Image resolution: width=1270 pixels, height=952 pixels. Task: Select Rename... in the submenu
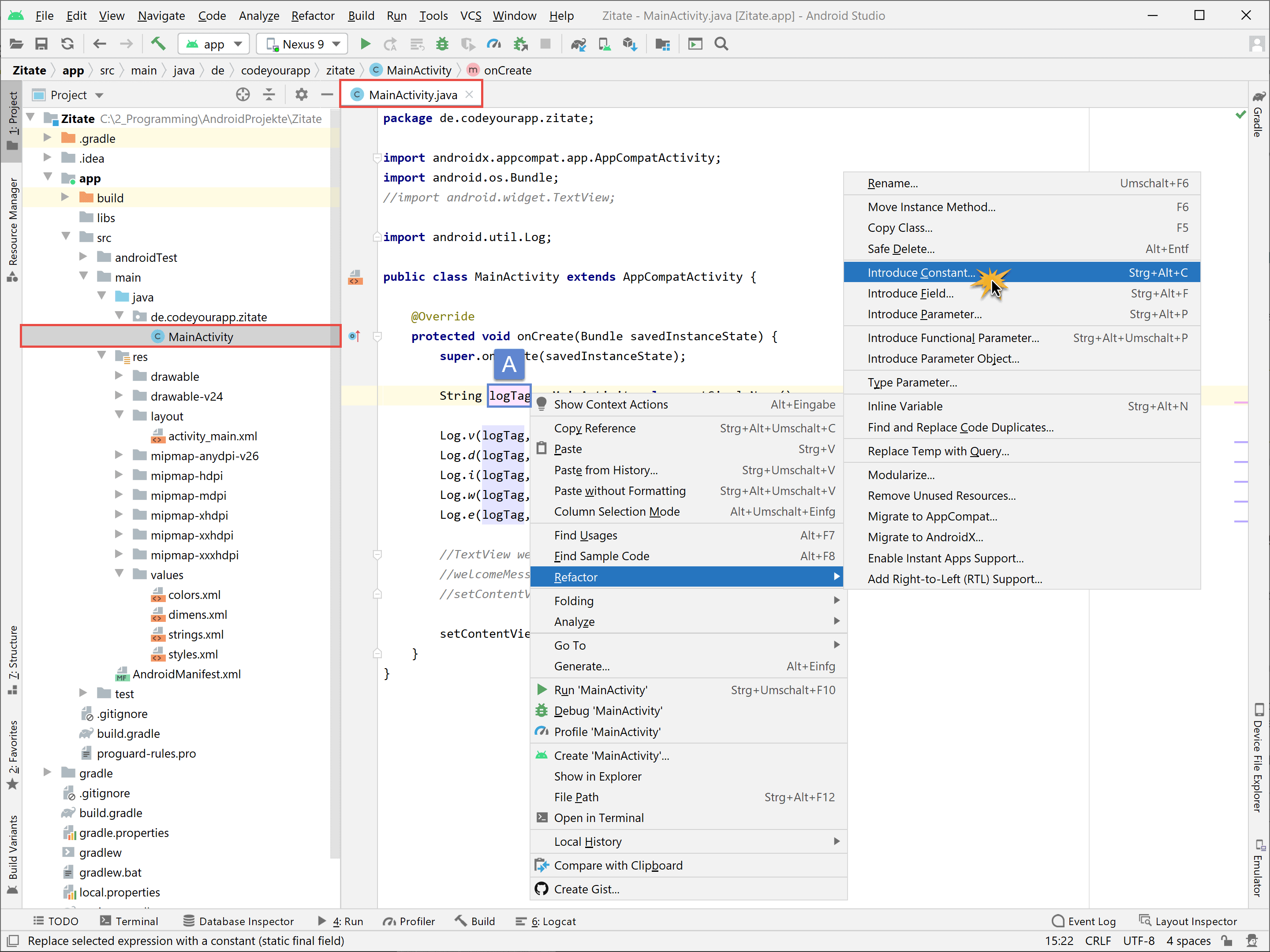point(1021,183)
